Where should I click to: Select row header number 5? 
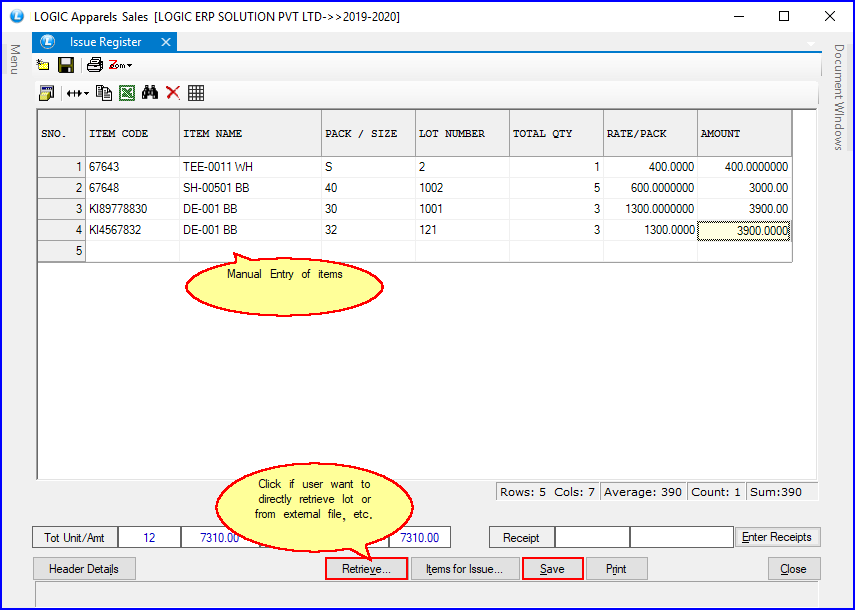coord(61,251)
